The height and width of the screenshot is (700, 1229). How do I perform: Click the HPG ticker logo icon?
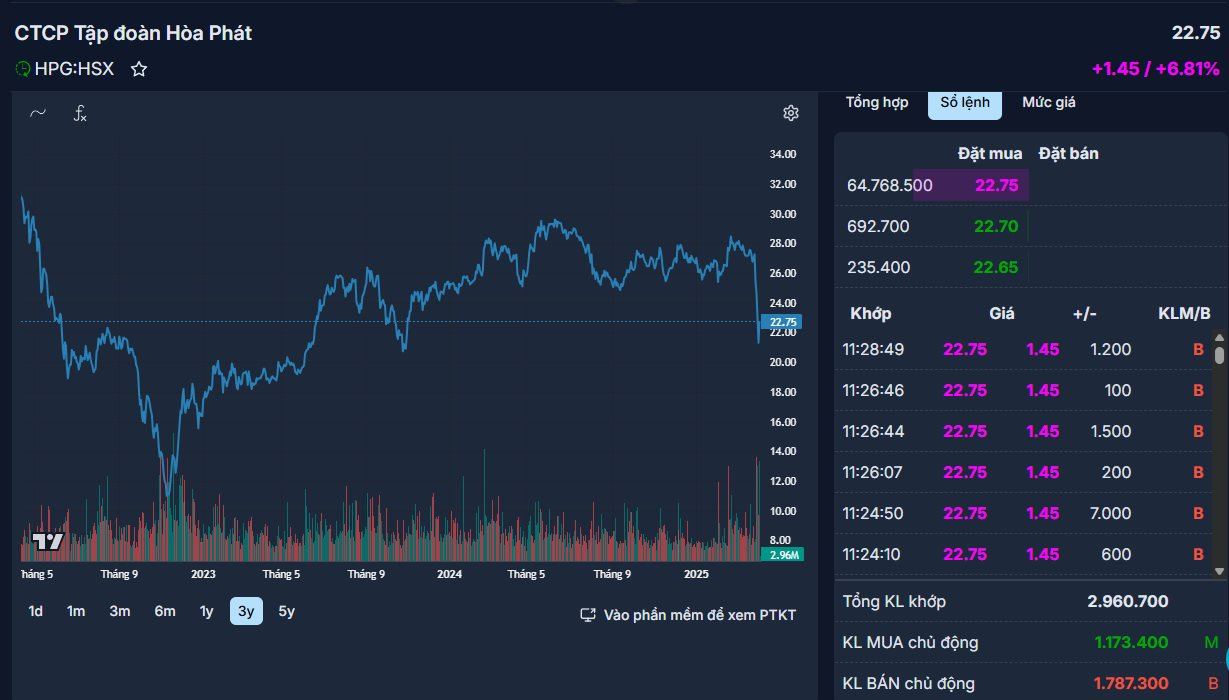(x=23, y=69)
